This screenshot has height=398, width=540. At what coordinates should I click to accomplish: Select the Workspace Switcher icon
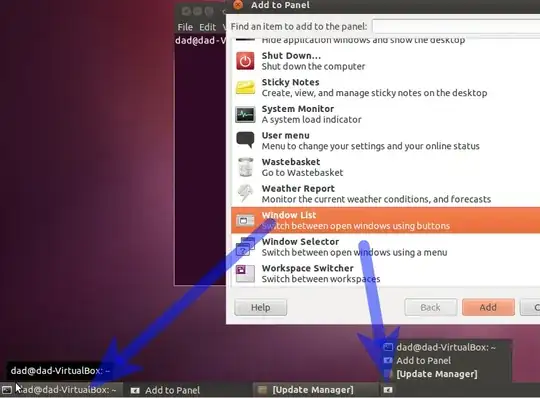[x=245, y=273]
